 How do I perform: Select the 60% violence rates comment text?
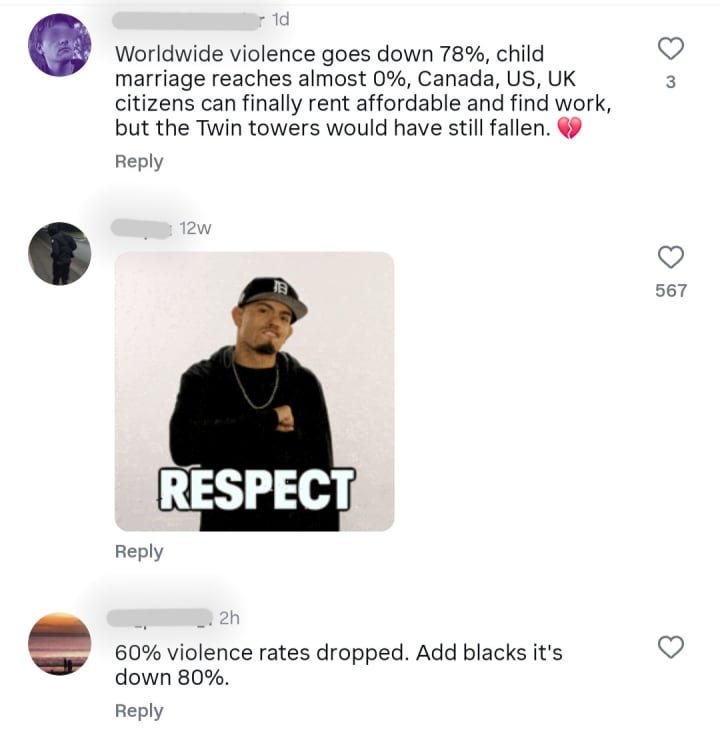click(338, 665)
